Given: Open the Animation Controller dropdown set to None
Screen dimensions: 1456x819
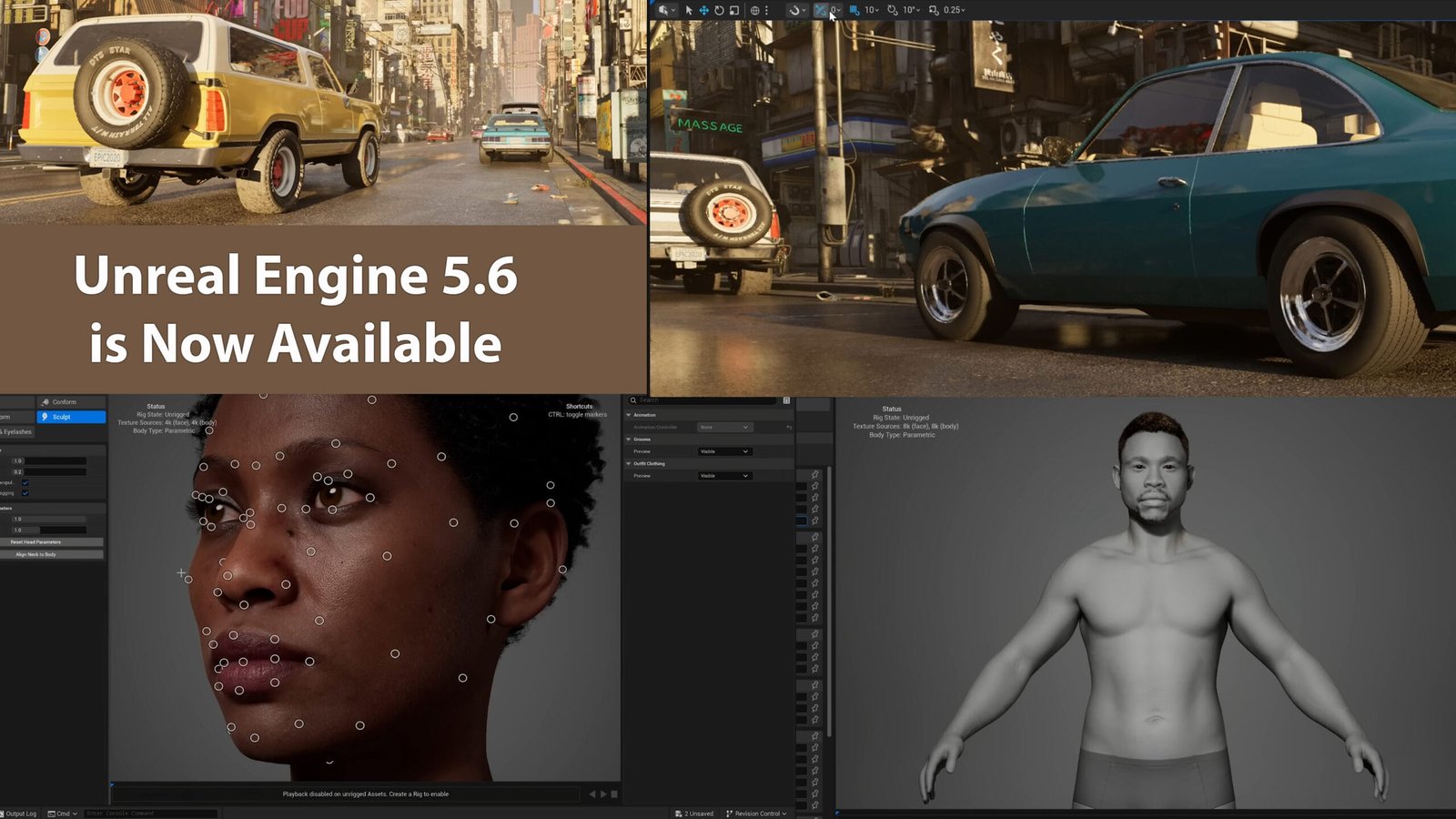Looking at the screenshot, I should [x=725, y=427].
